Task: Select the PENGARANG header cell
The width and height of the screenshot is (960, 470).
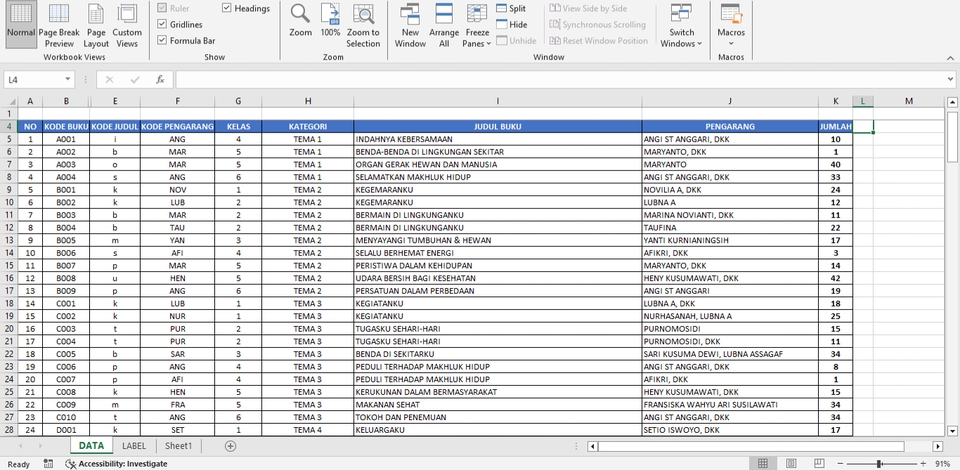Action: tap(730, 127)
